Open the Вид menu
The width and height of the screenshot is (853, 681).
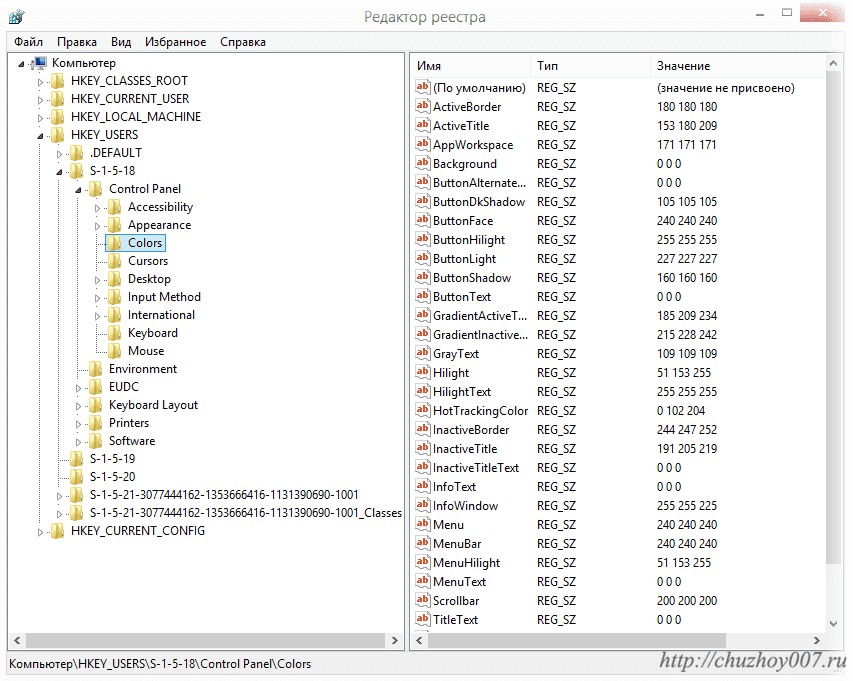(121, 42)
